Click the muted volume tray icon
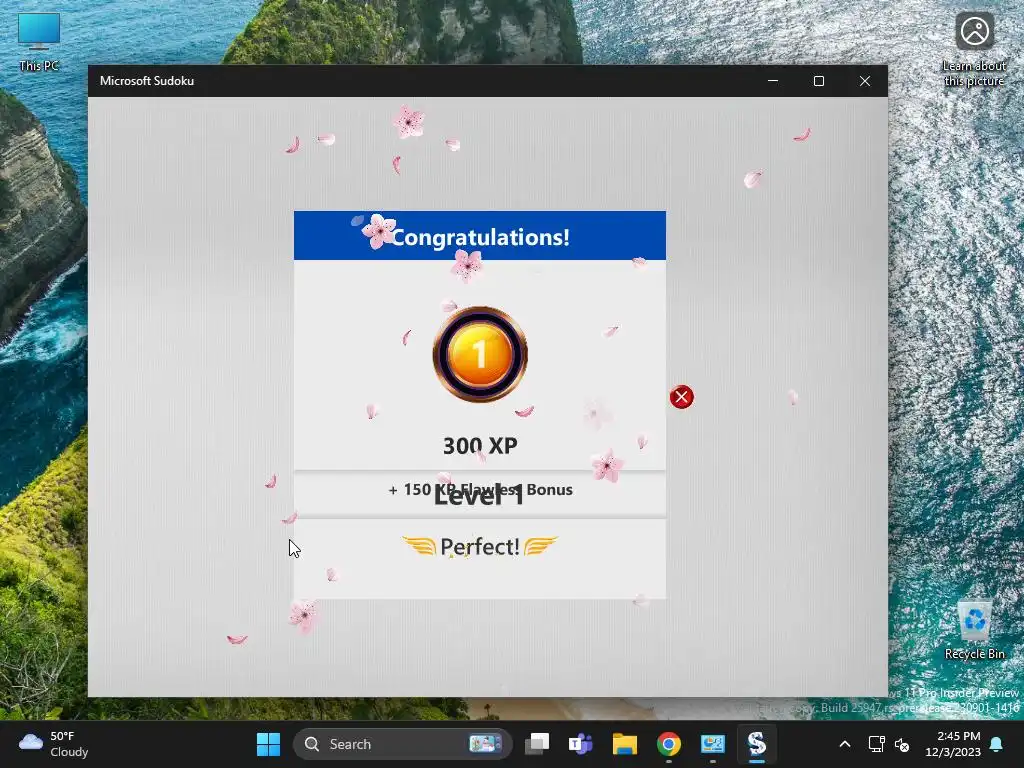Screen dimensions: 1024x768 pyautogui.click(x=903, y=744)
